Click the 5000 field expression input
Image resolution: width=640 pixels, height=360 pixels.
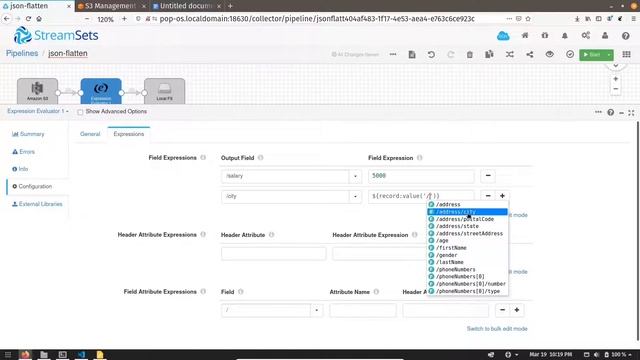coord(421,176)
